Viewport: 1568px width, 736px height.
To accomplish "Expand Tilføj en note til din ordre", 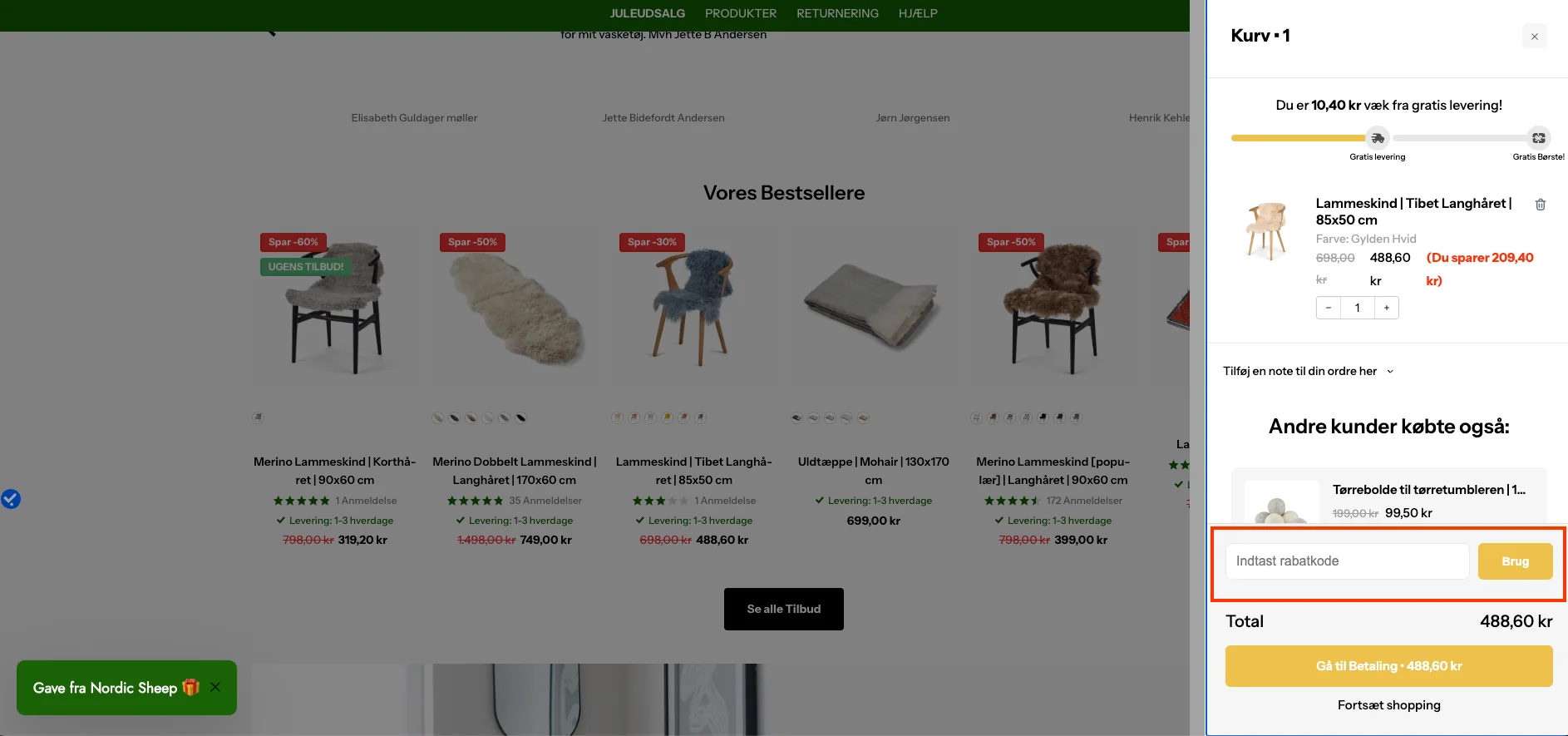I will point(1308,371).
